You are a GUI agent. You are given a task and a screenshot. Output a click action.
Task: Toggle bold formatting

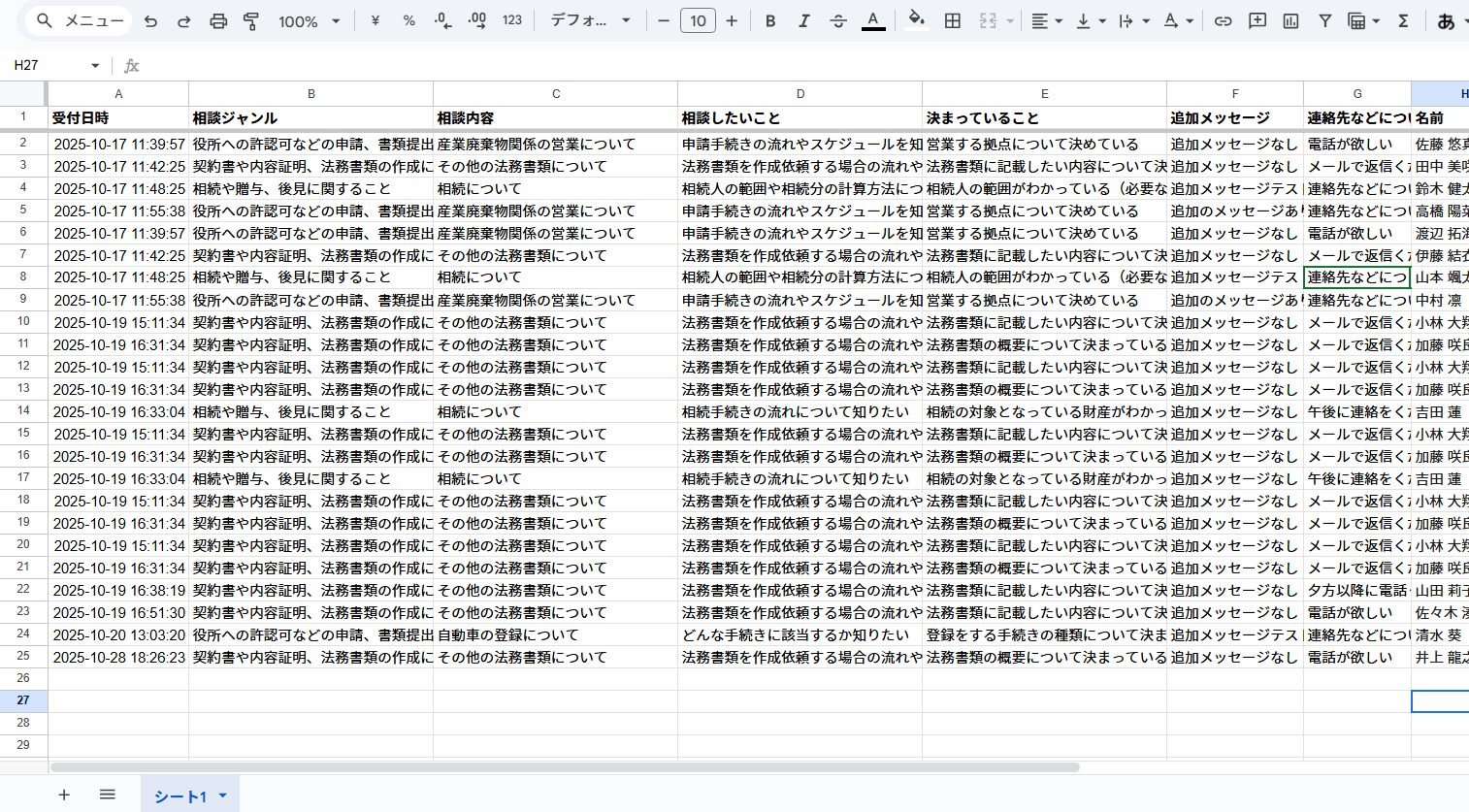coord(770,20)
